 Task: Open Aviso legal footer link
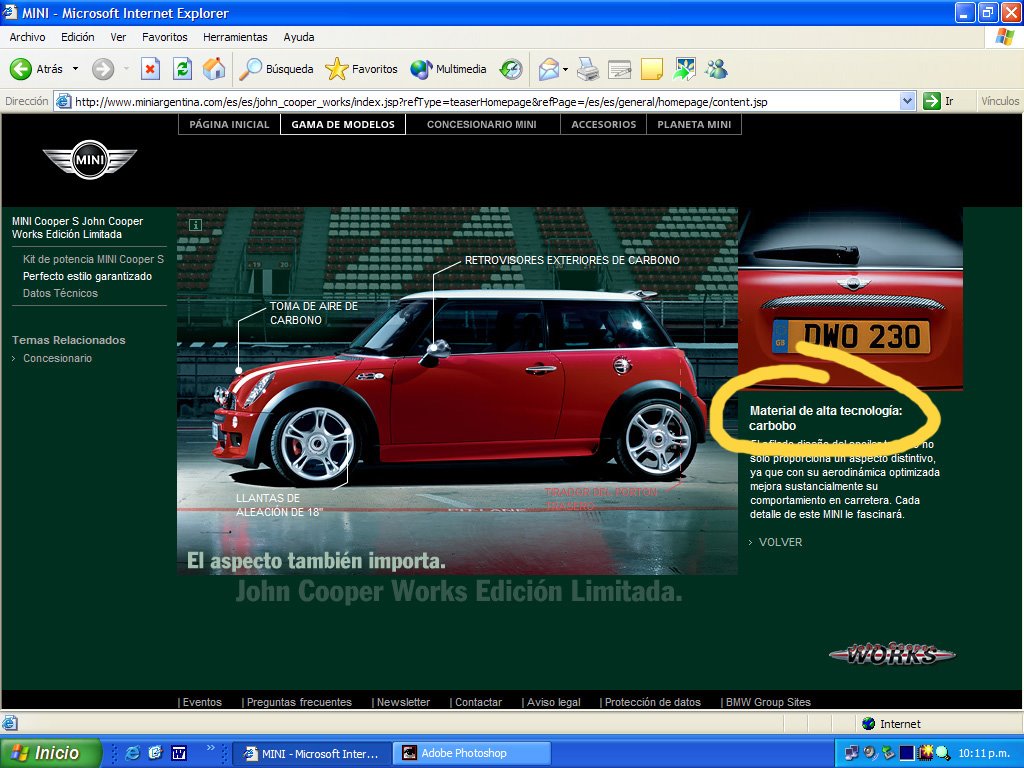coord(553,702)
